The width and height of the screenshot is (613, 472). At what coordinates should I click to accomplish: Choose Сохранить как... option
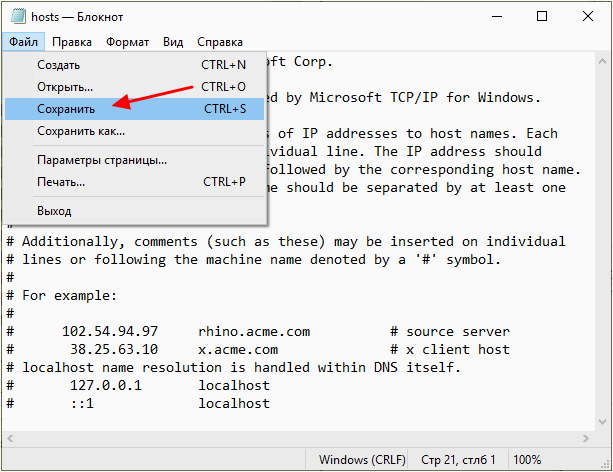click(134, 131)
